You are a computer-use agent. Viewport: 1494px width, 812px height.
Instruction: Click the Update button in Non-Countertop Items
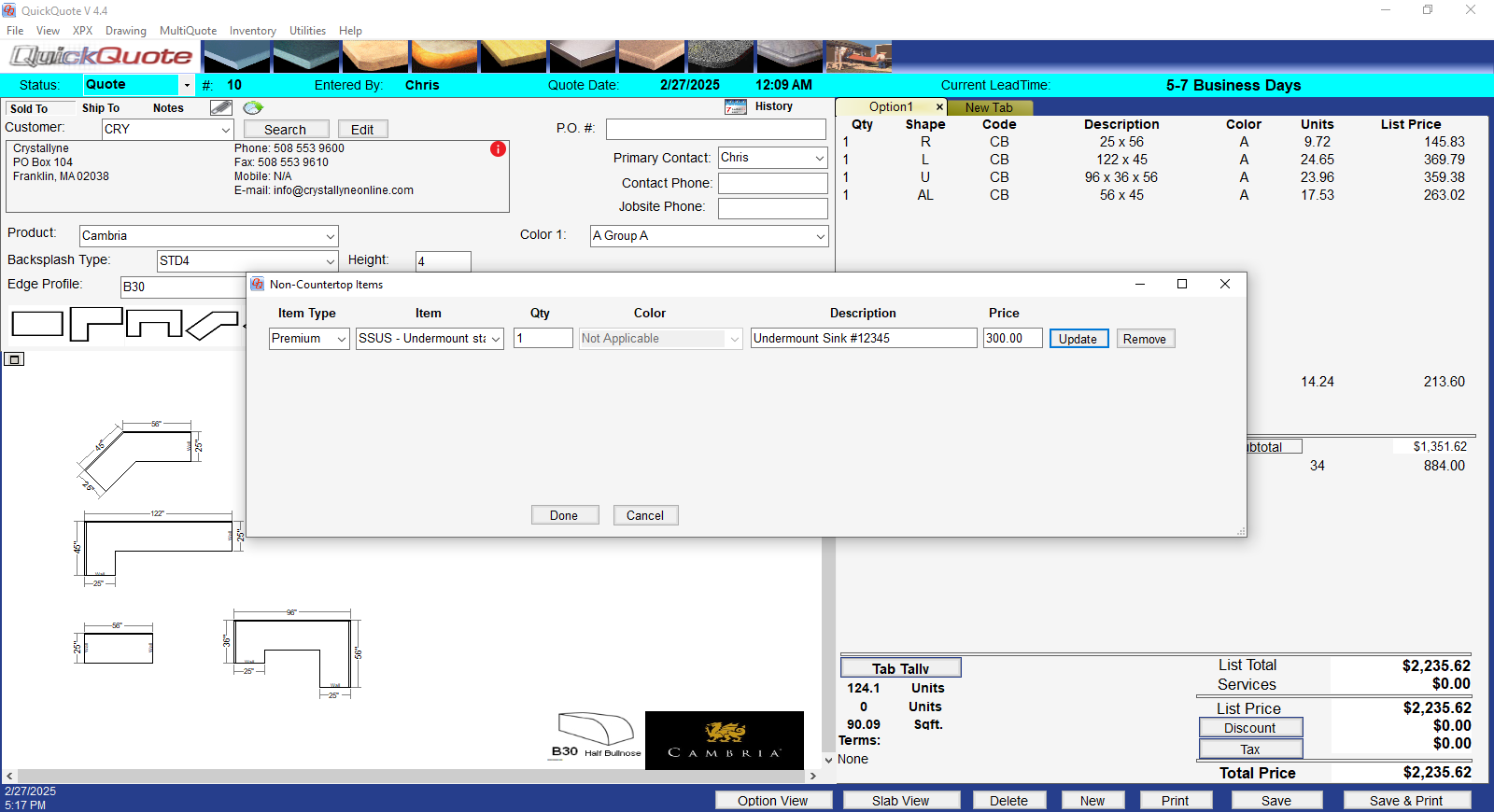click(x=1078, y=339)
